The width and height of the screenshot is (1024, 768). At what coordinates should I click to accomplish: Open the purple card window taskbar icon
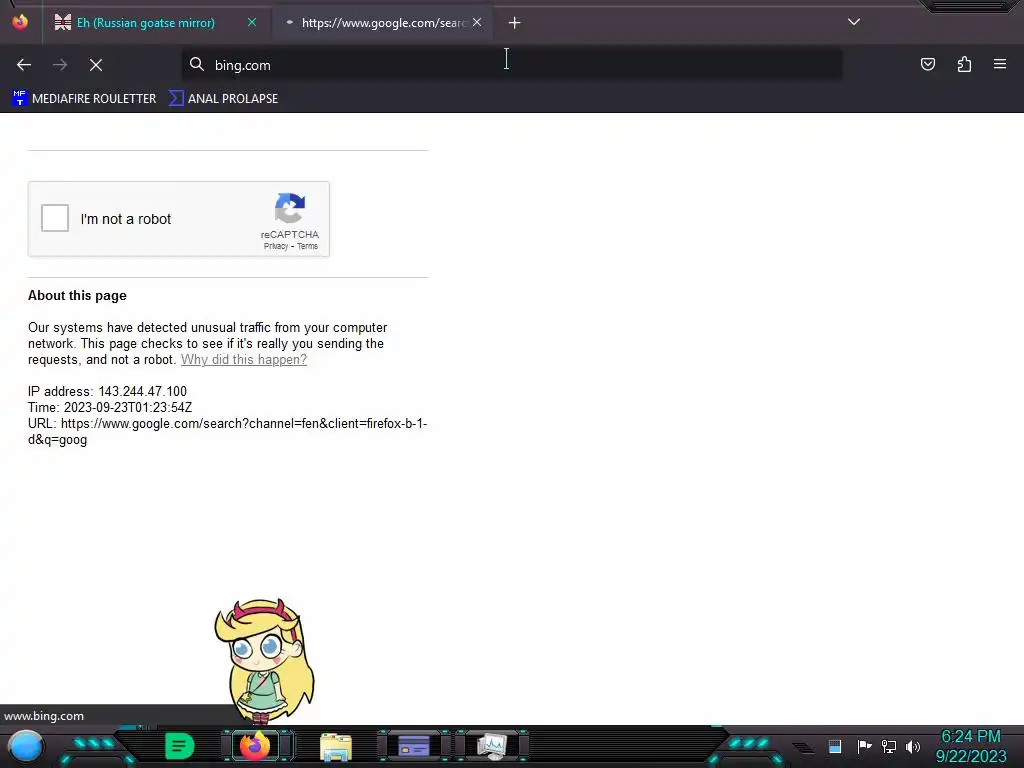pos(413,746)
